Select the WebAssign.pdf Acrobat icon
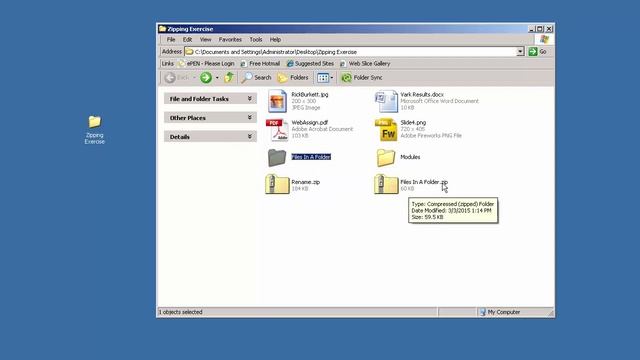The width and height of the screenshot is (640, 360). [x=277, y=129]
